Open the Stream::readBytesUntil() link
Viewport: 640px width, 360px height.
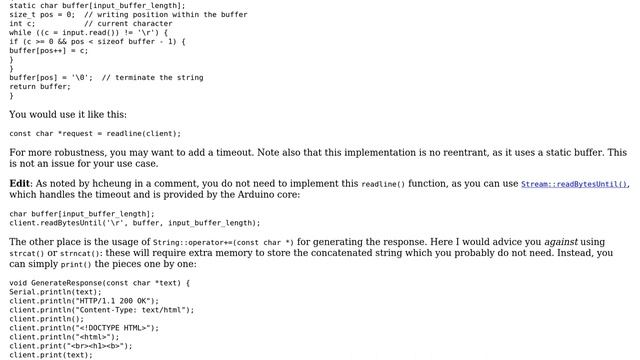(574, 184)
